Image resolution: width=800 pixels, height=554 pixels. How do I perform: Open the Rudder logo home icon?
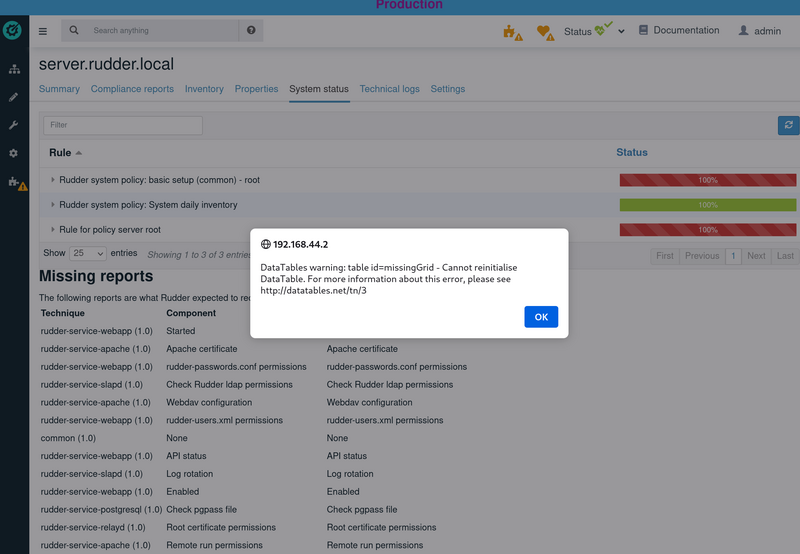point(12,30)
